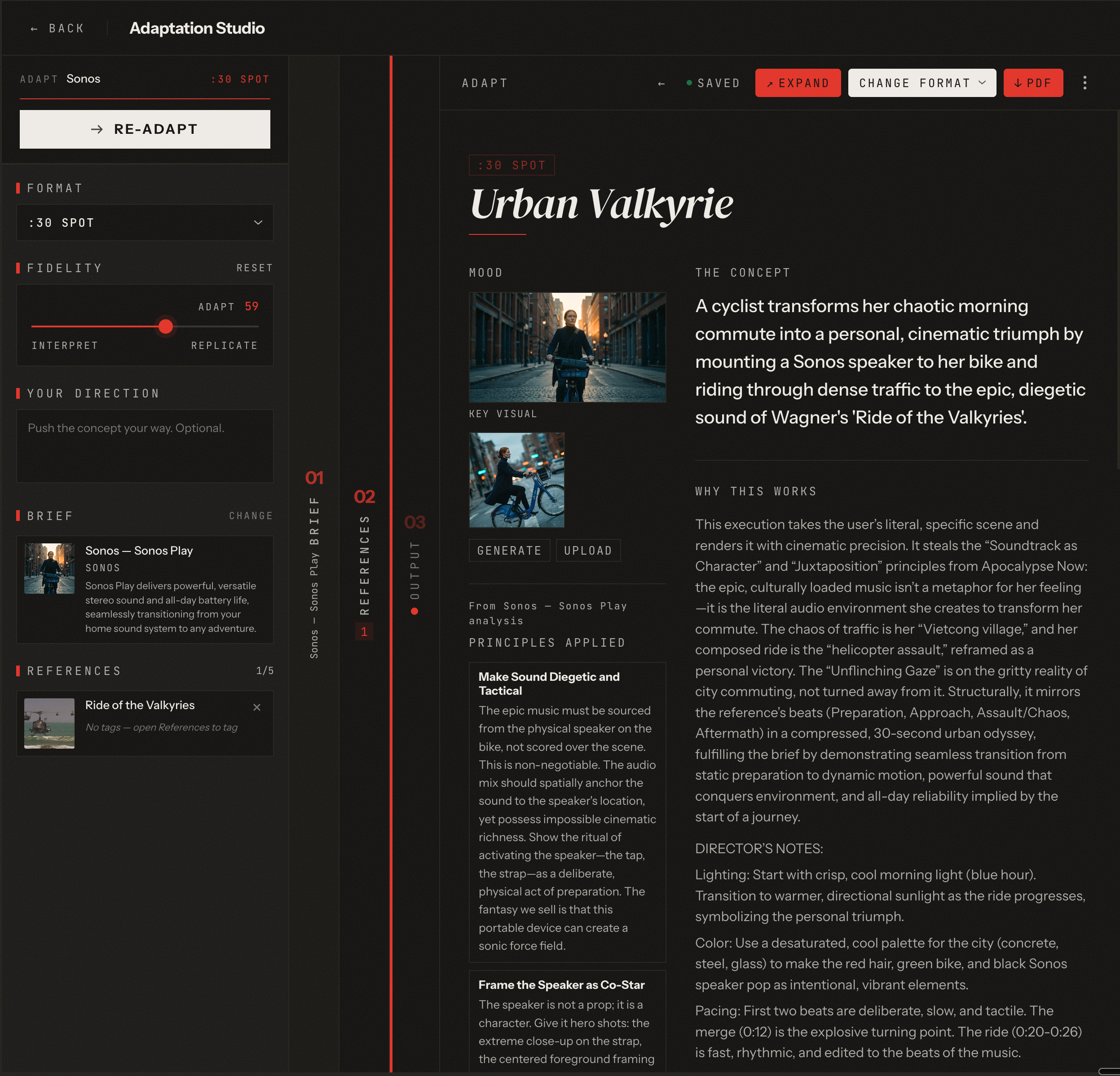The height and width of the screenshot is (1076, 1120).
Task: Click the Sonos project name in sidebar header
Action: pos(84,79)
